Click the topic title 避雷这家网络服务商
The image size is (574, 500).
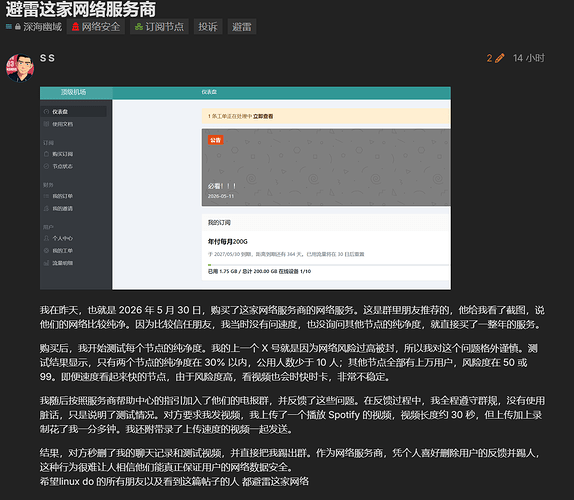81,9
